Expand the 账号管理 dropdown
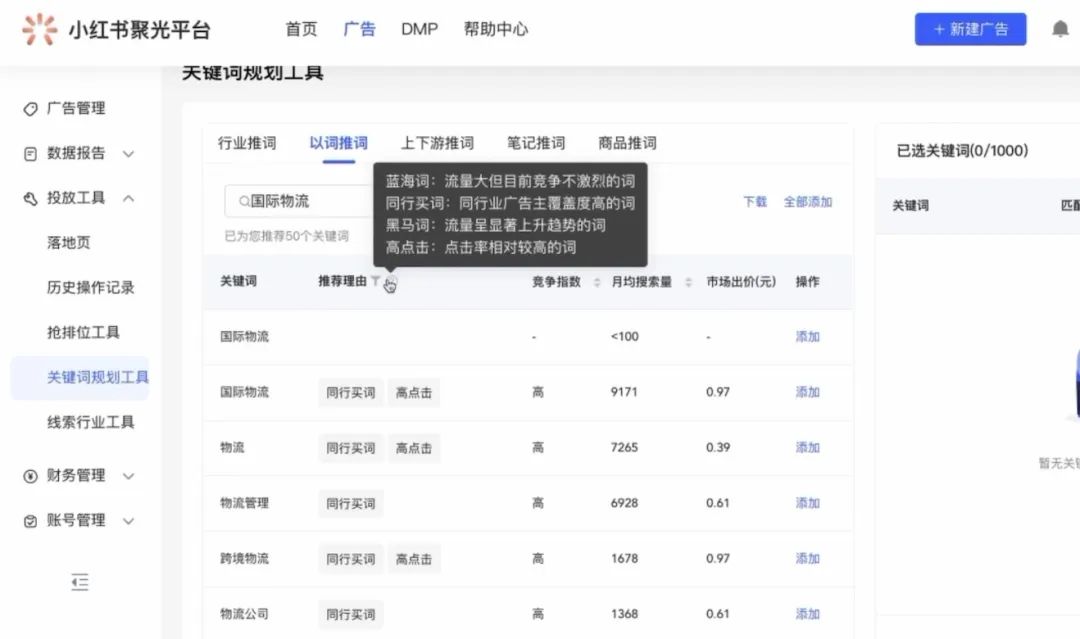The width and height of the screenshot is (1080, 639). 128,521
